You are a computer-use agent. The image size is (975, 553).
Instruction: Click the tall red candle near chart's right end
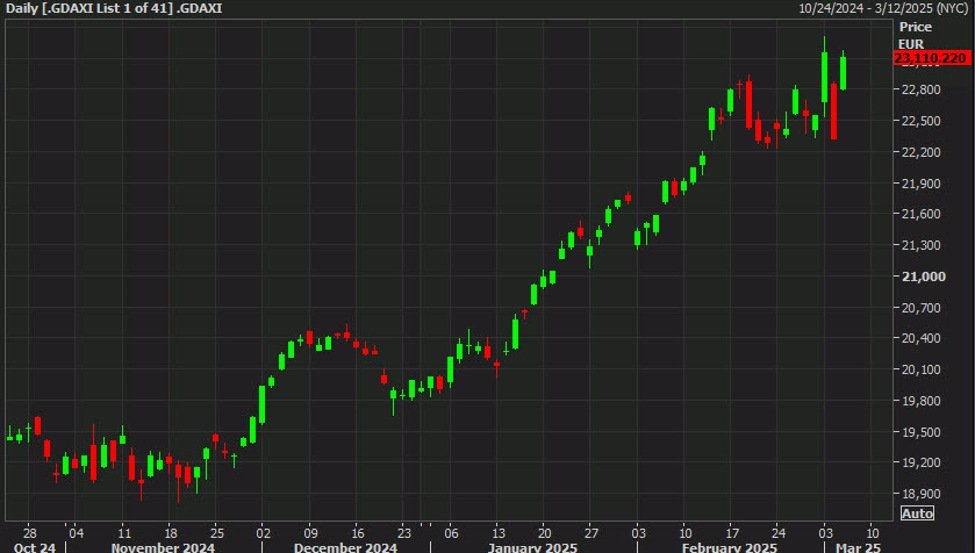pos(833,111)
